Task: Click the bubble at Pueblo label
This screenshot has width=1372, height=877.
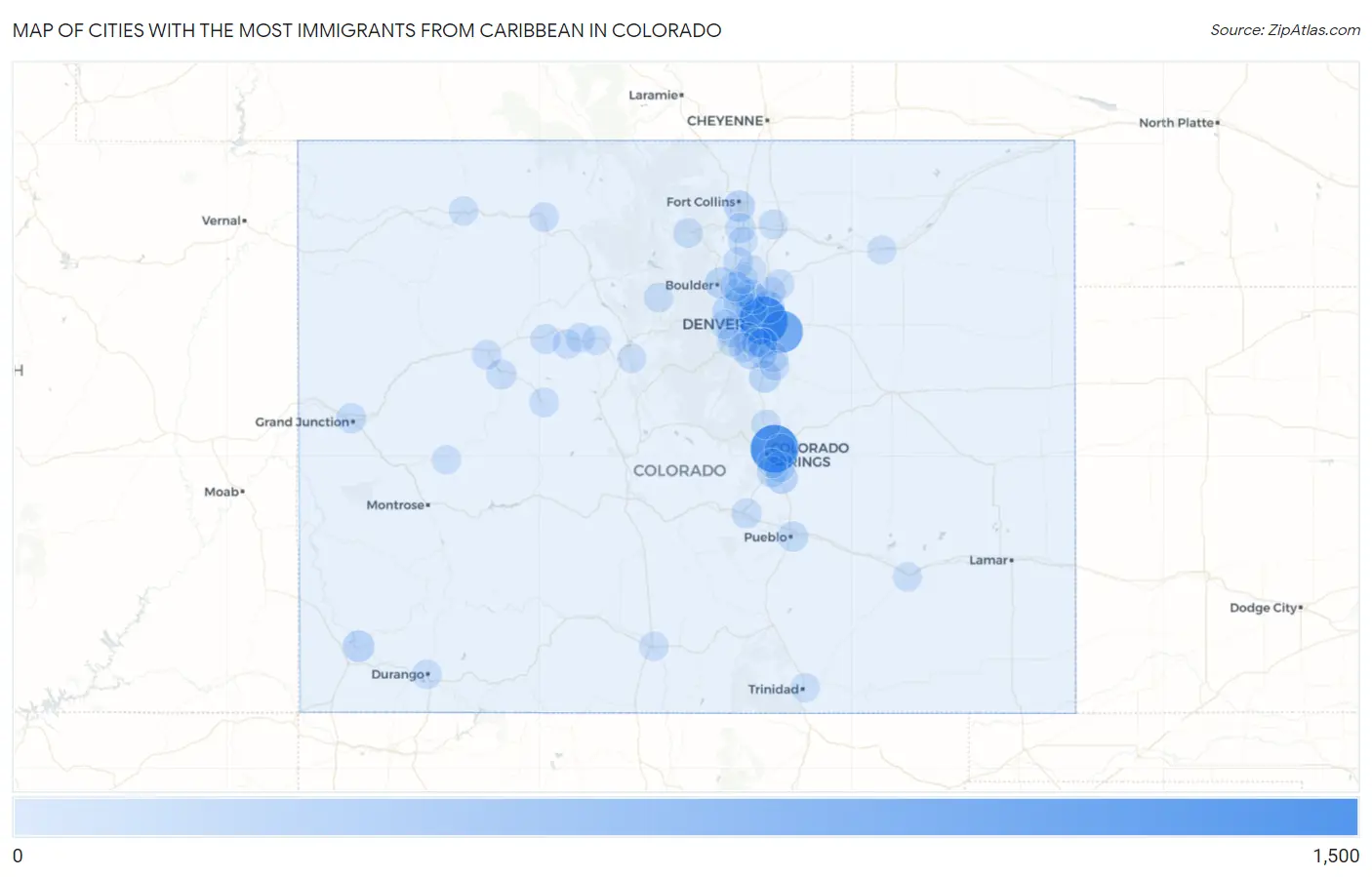Action: [792, 536]
